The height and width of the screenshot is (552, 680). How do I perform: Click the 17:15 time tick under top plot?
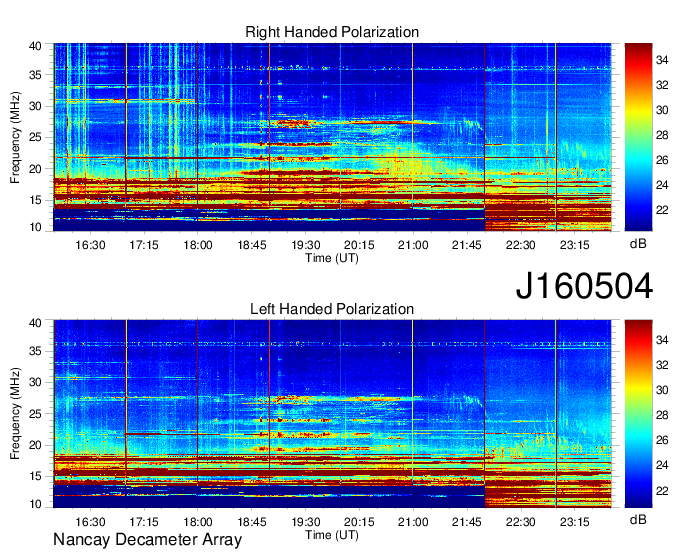coord(144,245)
